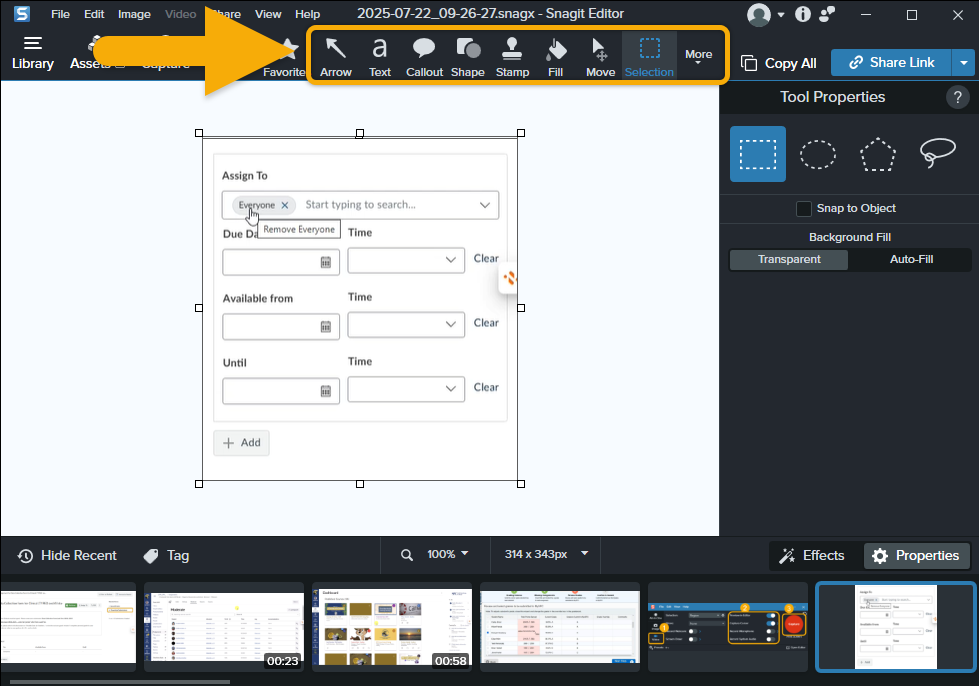Open the feedback icon with speech bubble
Image resolution: width=979 pixels, height=686 pixels.
[827, 14]
